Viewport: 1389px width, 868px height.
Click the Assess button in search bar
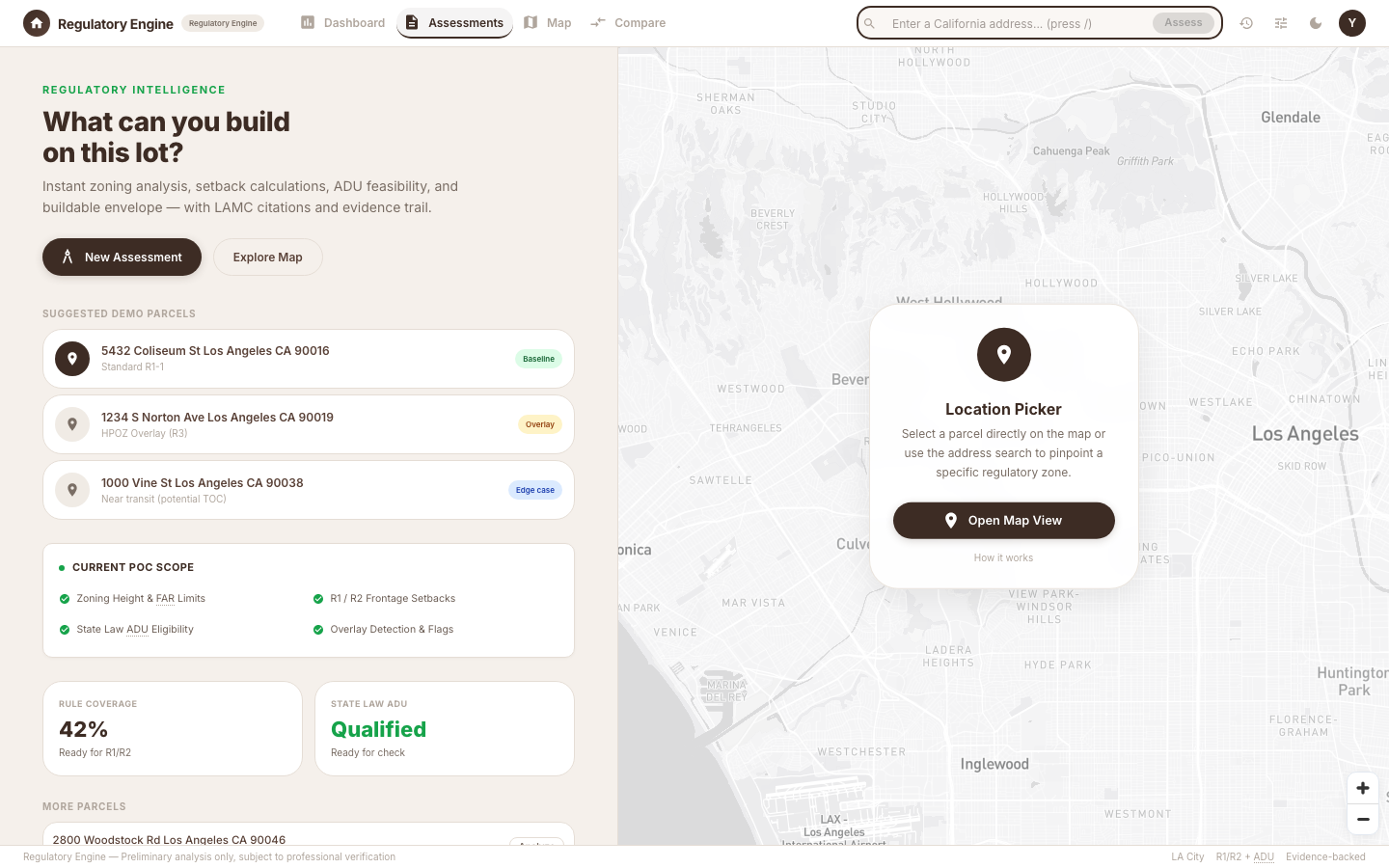click(1183, 23)
